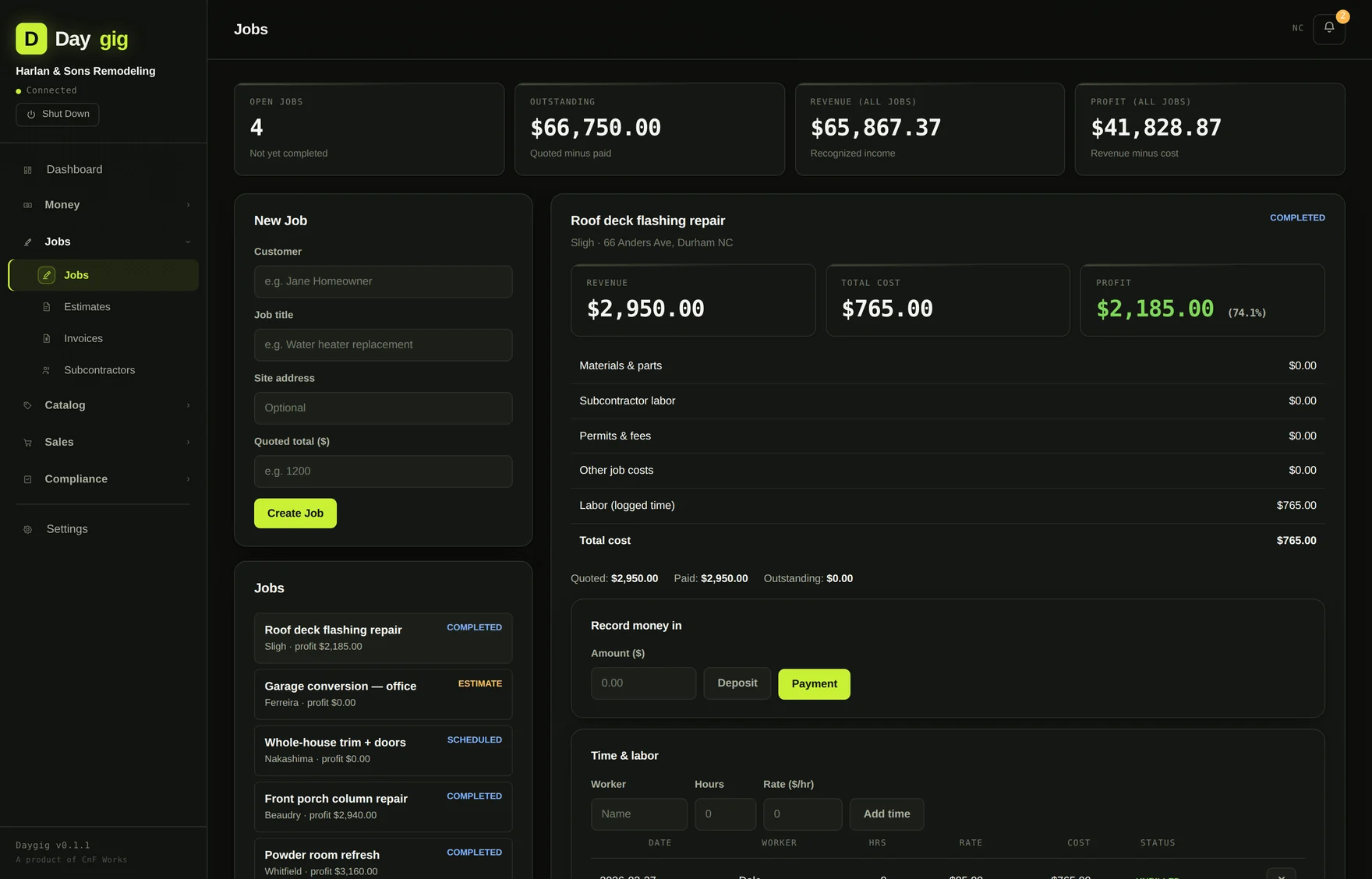Click the Open Jobs count "4"

click(x=256, y=128)
